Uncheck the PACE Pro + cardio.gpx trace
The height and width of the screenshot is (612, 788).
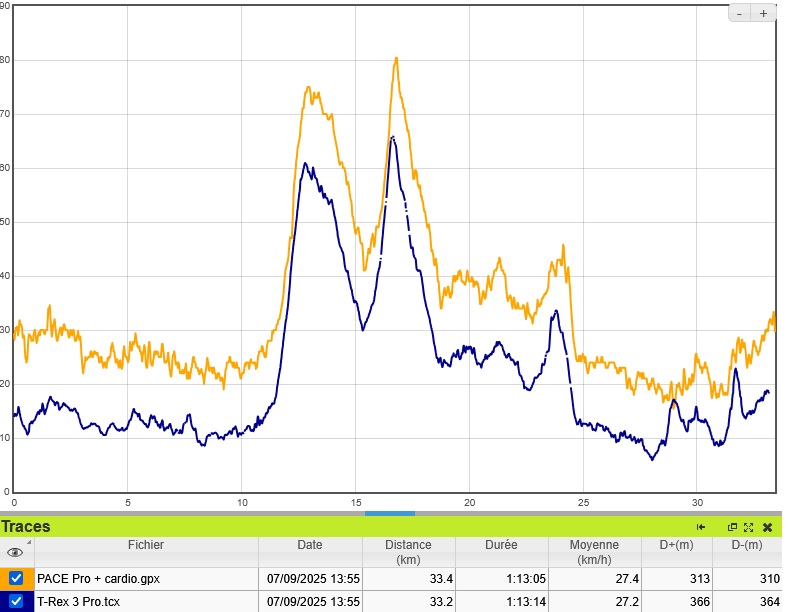(16, 578)
